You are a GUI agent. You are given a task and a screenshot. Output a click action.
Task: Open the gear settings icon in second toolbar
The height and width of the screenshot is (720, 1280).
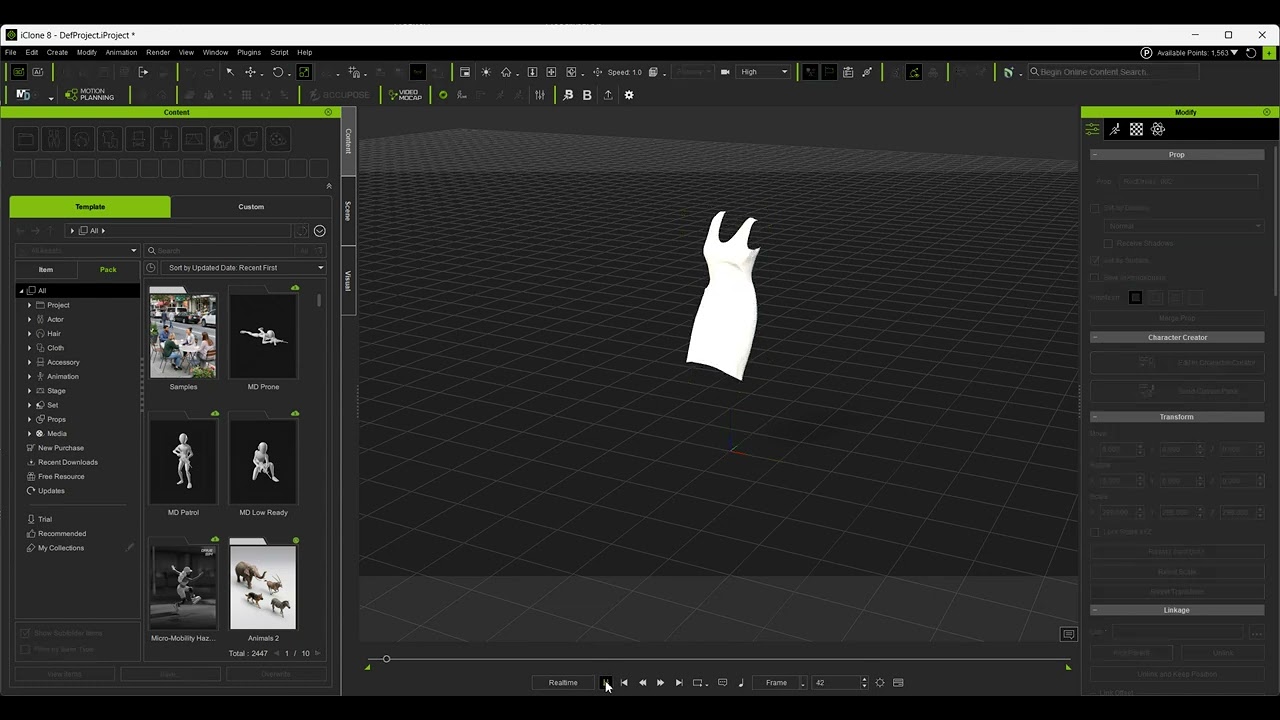(629, 95)
